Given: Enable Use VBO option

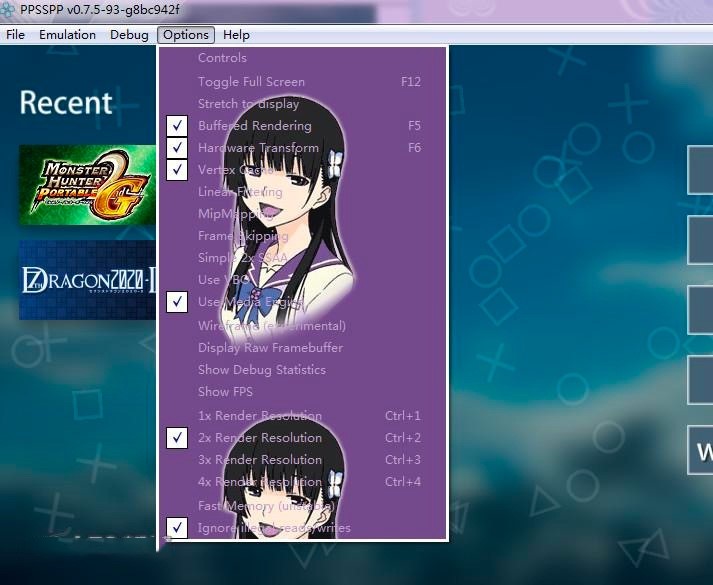Looking at the screenshot, I should tap(302, 280).
